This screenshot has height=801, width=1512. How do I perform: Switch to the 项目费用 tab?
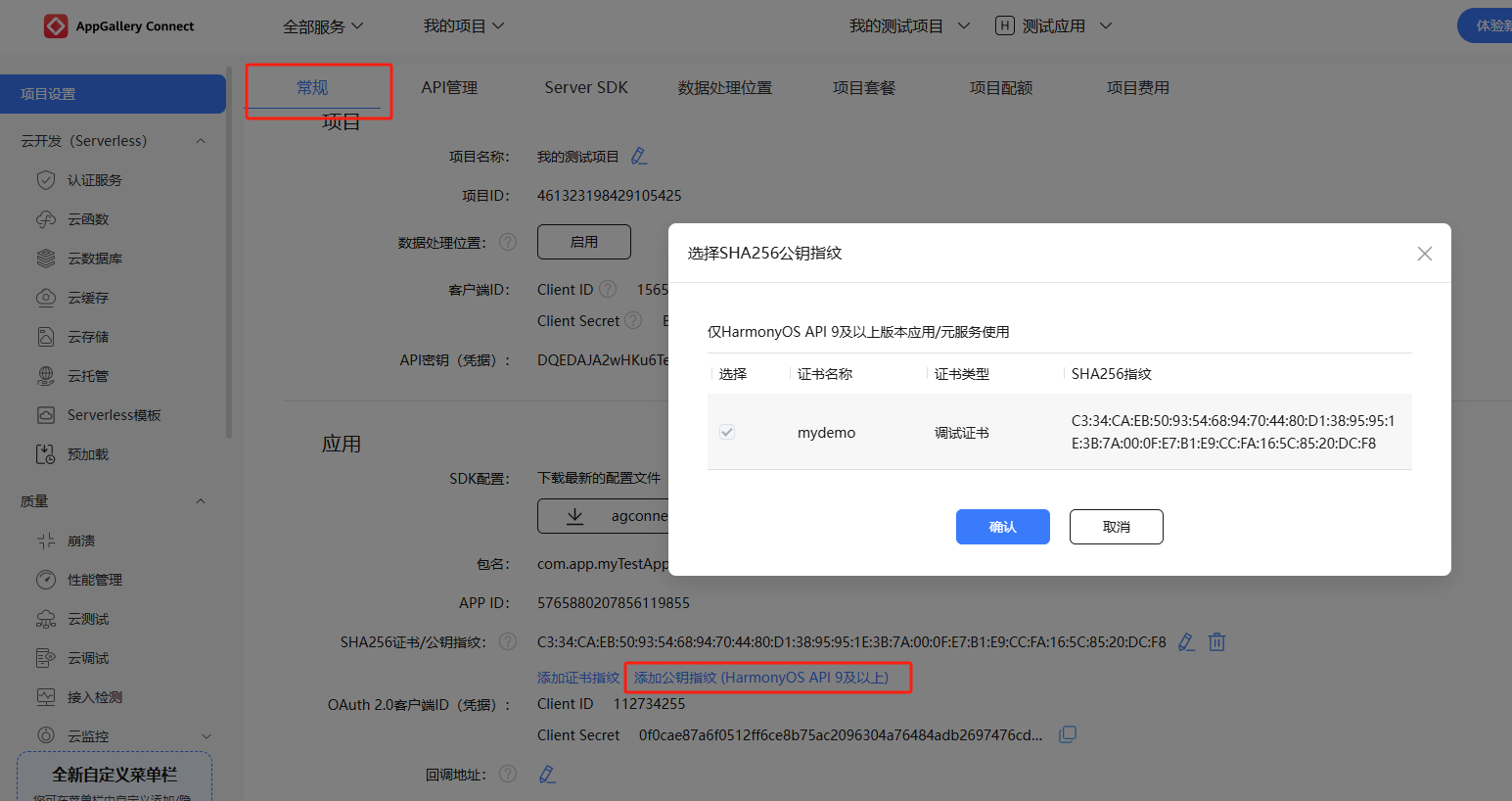1138,88
